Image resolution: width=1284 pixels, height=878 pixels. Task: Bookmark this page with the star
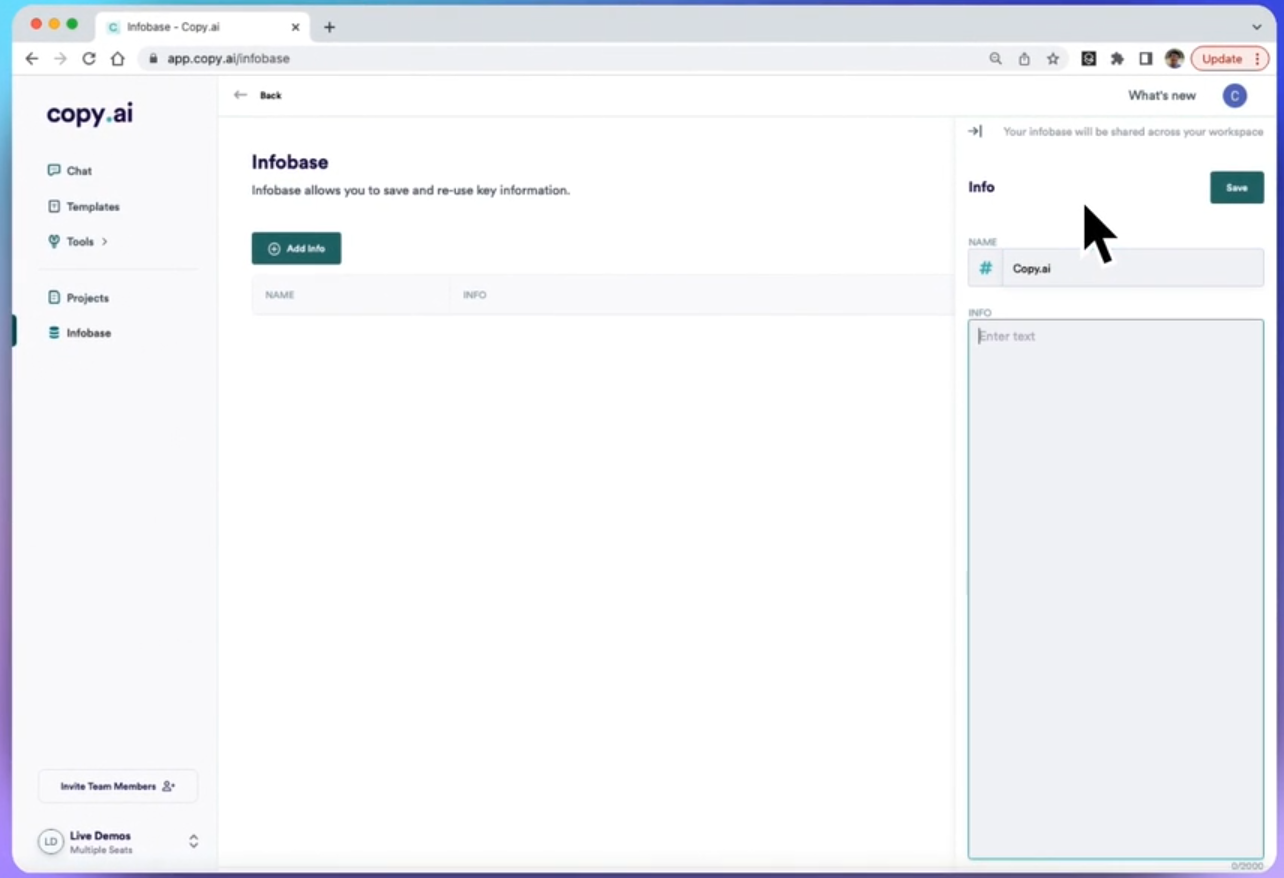click(x=1053, y=59)
